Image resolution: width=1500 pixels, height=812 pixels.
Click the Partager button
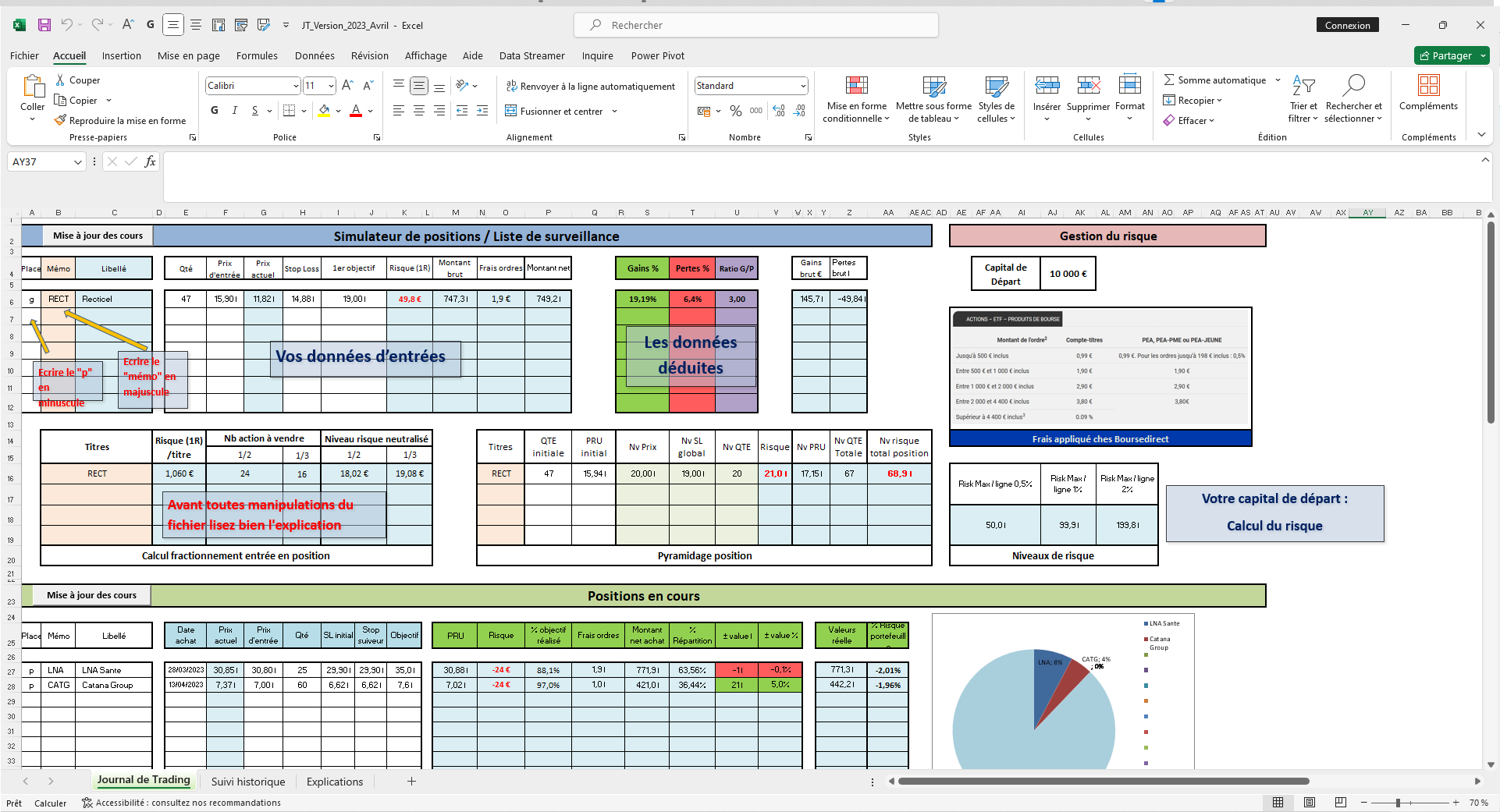coord(1452,55)
